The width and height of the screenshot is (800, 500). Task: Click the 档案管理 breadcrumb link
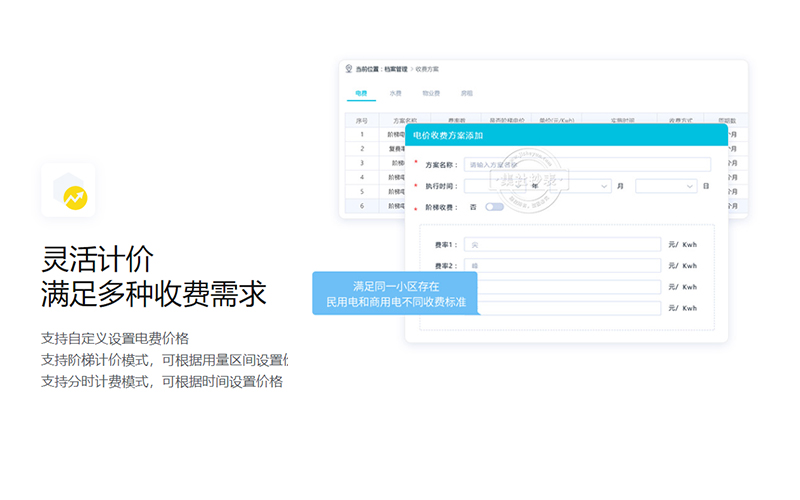[396, 69]
